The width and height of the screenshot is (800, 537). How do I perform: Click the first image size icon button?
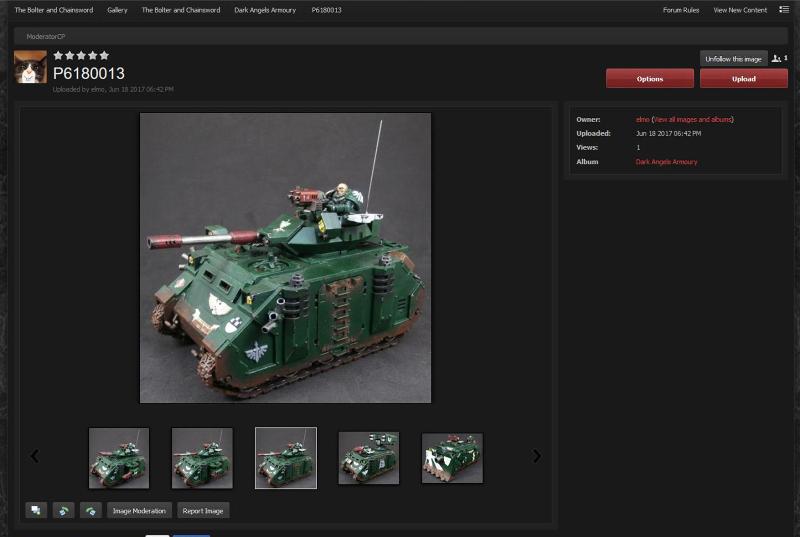click(36, 510)
